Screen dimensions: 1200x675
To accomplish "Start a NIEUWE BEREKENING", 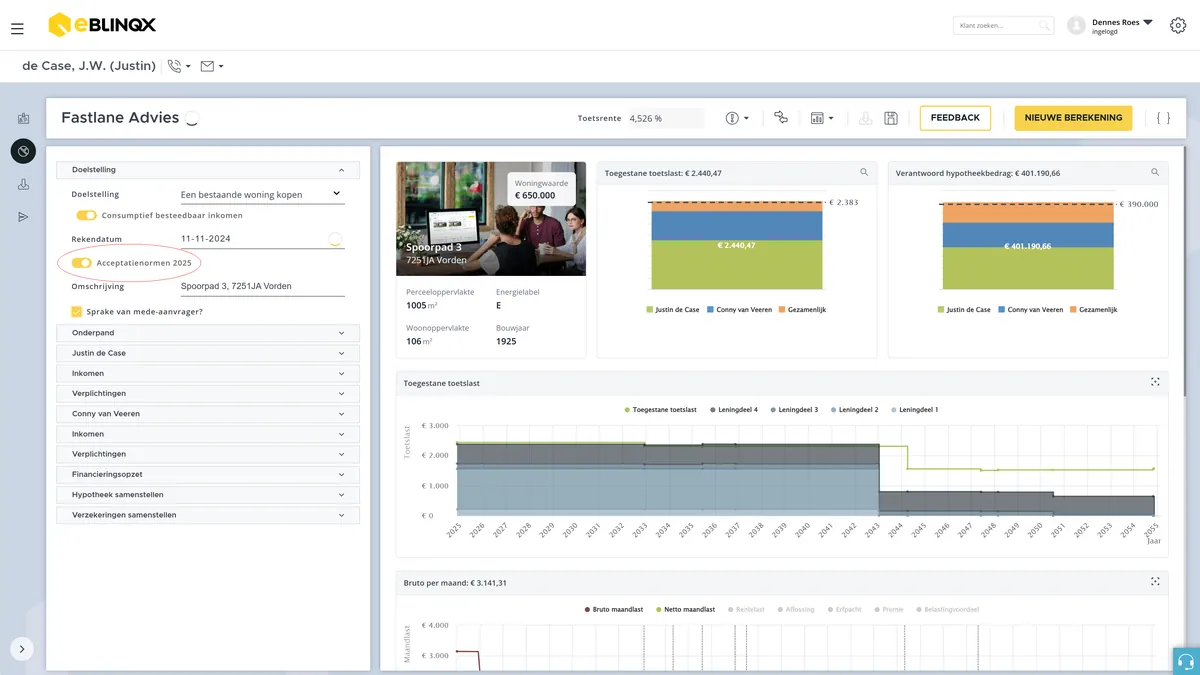I will (x=1073, y=118).
